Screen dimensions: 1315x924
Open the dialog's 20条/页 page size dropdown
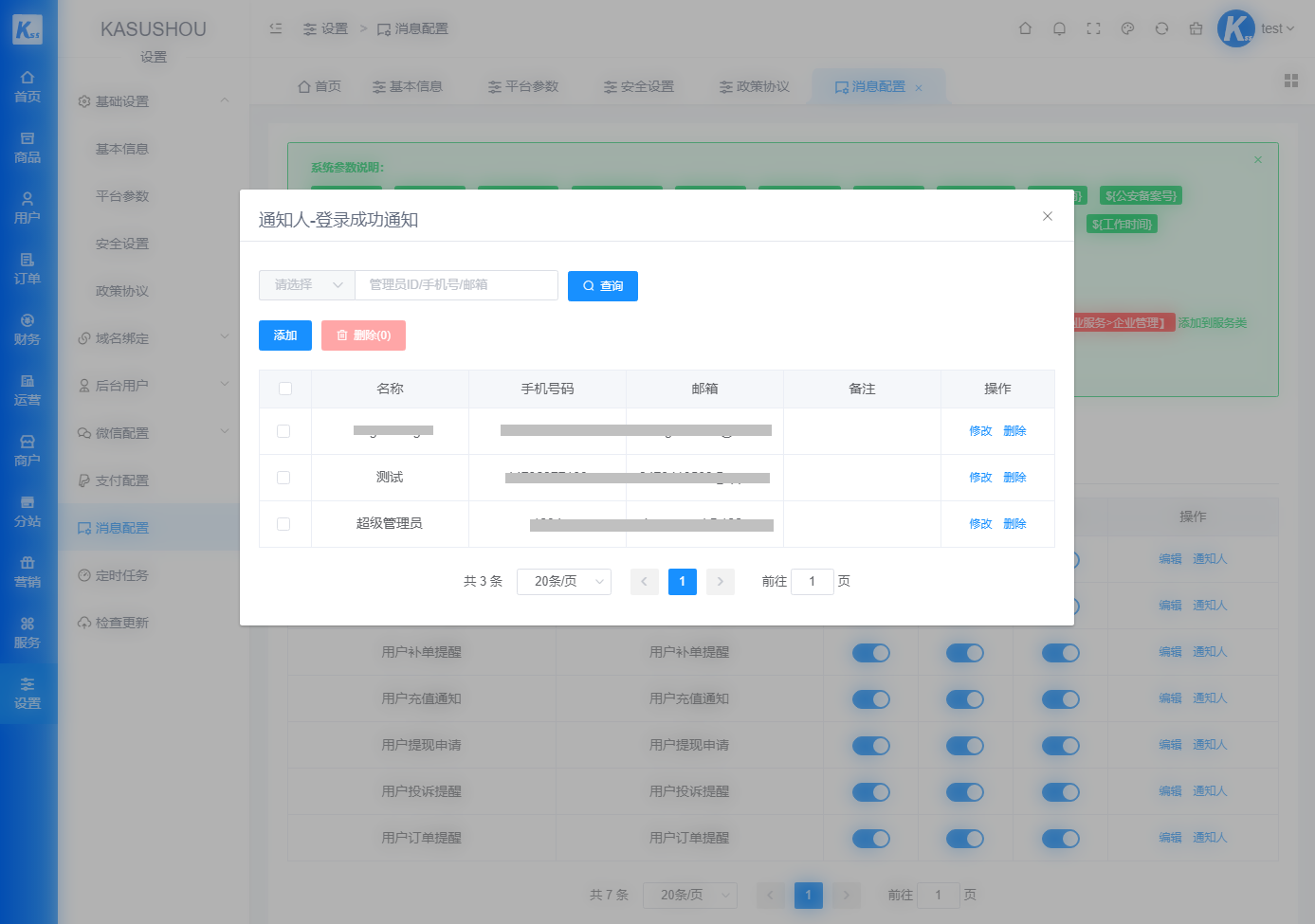coord(564,582)
